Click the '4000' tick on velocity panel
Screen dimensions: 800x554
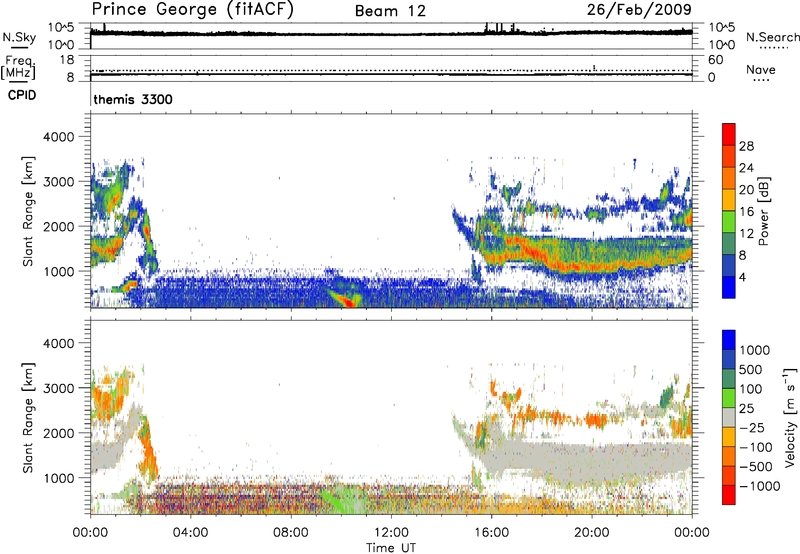58,343
